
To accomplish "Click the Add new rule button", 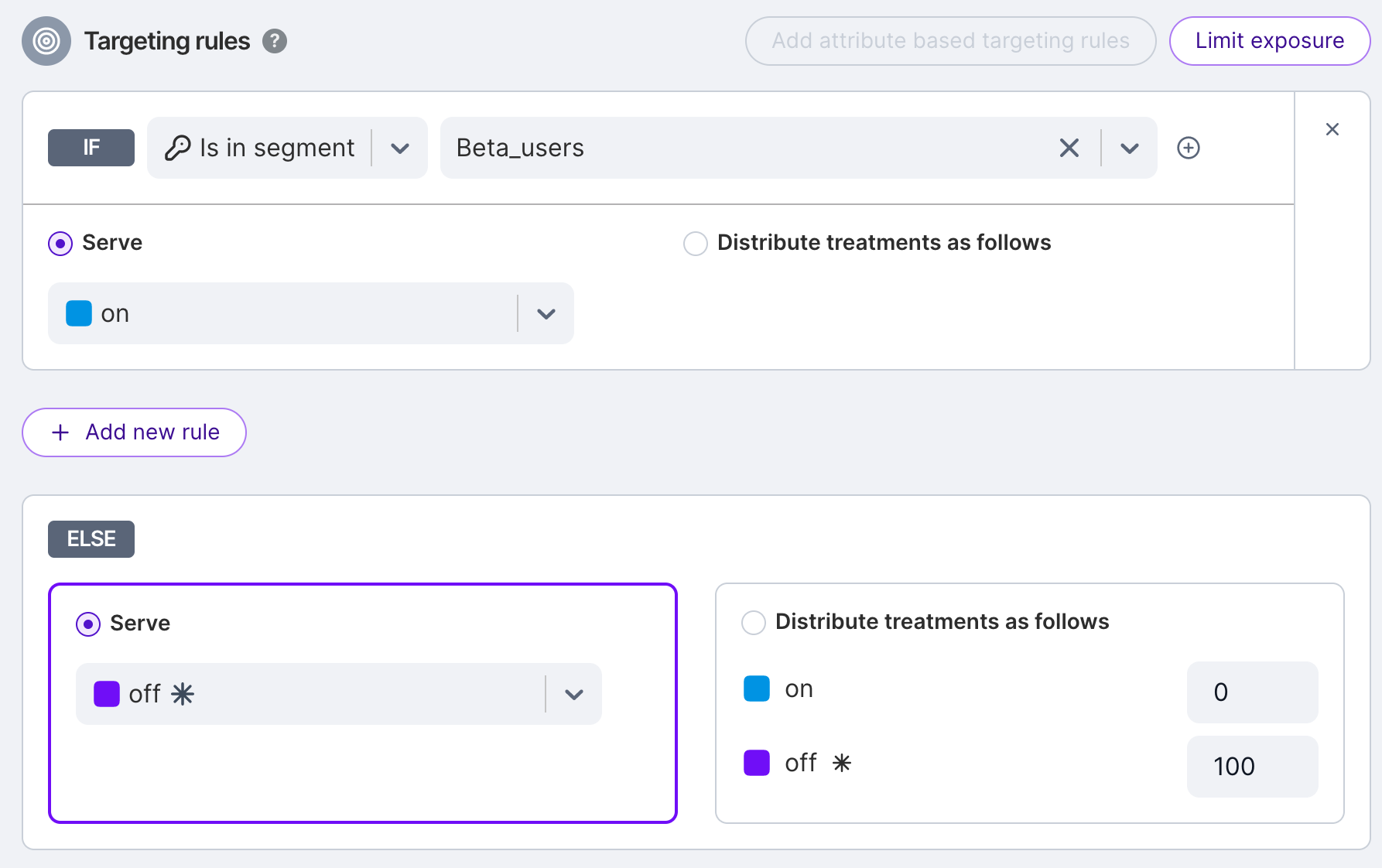I will tap(135, 432).
